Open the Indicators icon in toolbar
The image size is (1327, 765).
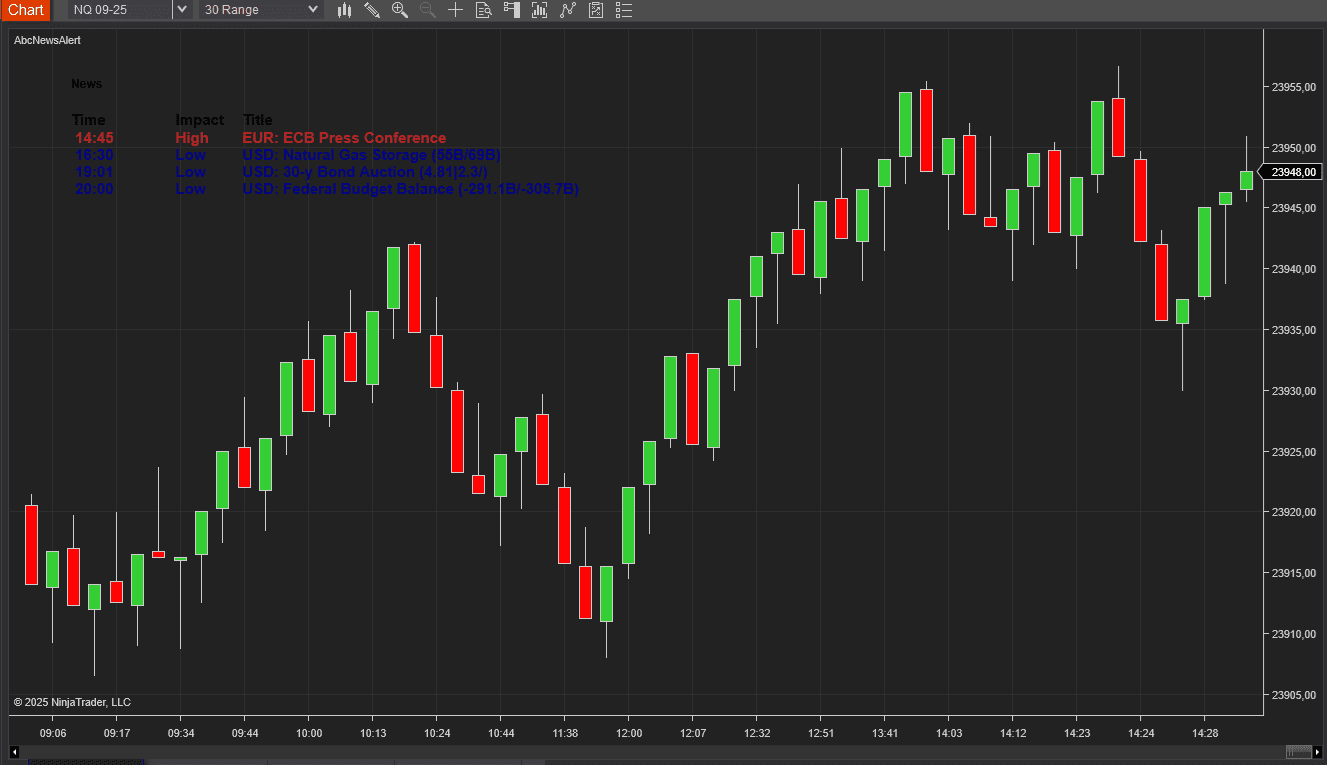(540, 10)
